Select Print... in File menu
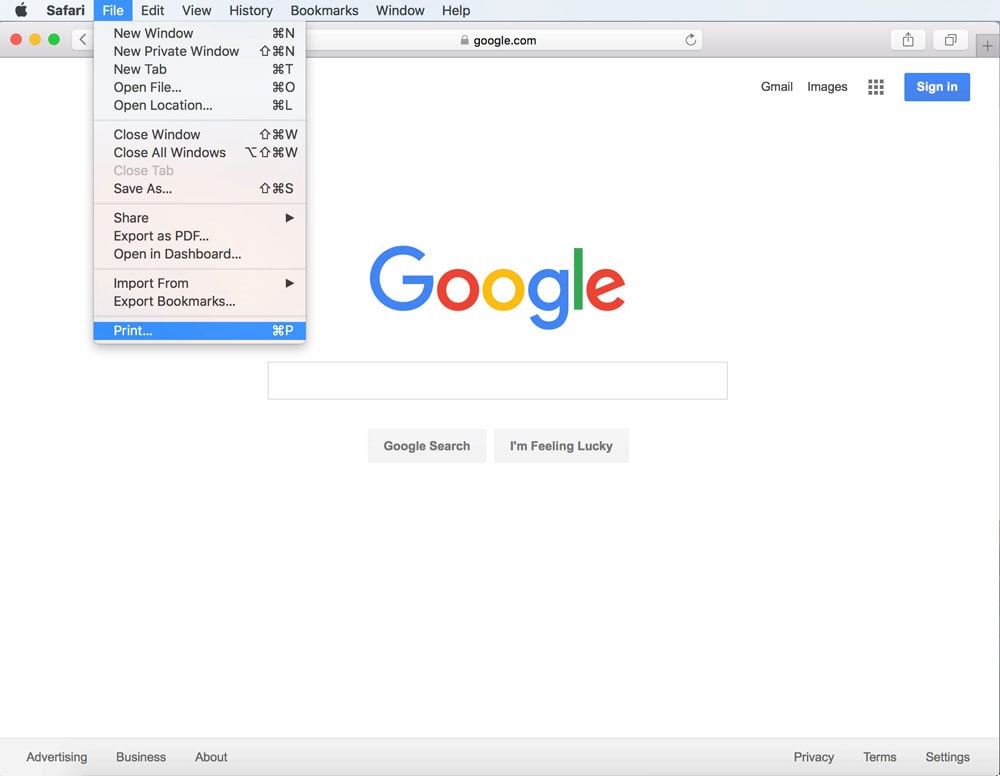This screenshot has width=1000, height=776. click(200, 330)
